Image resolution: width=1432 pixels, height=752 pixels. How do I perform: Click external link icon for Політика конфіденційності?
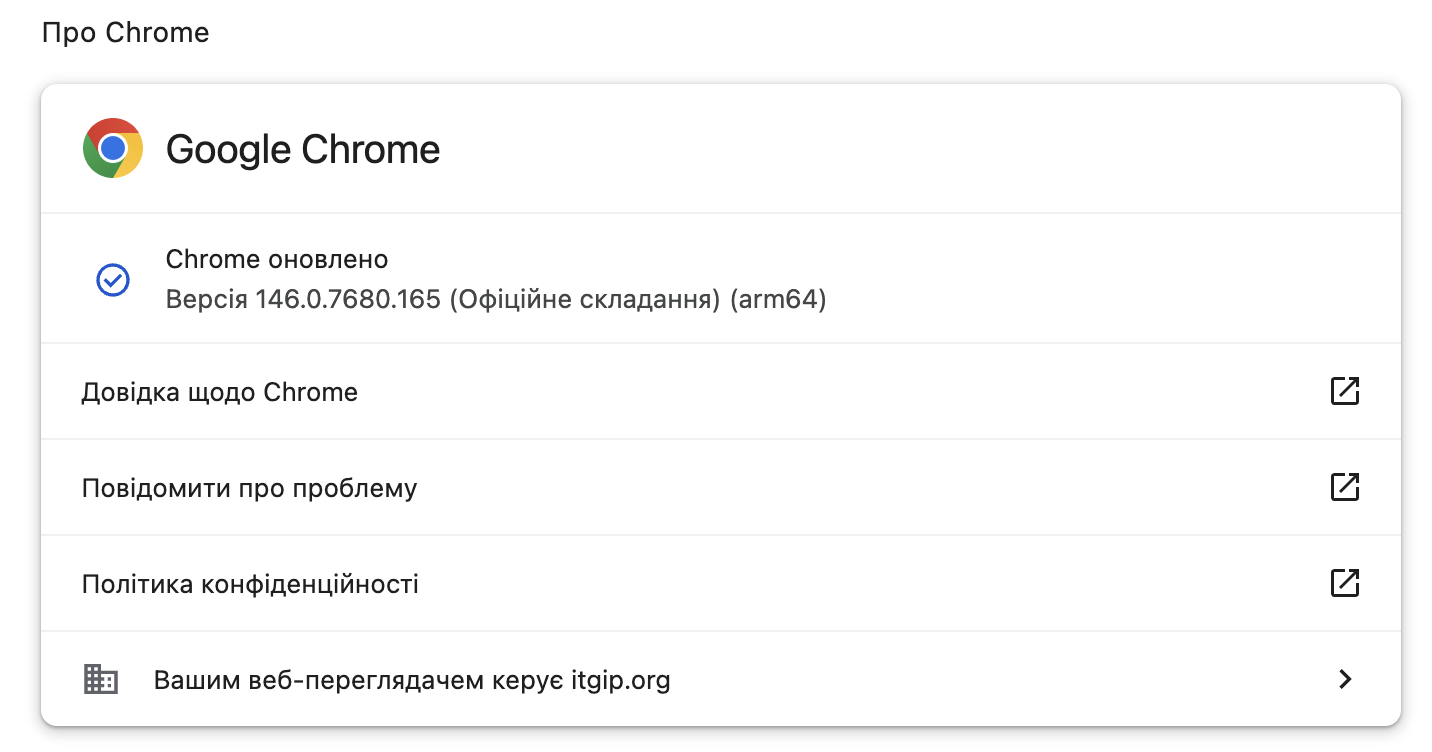click(1345, 583)
